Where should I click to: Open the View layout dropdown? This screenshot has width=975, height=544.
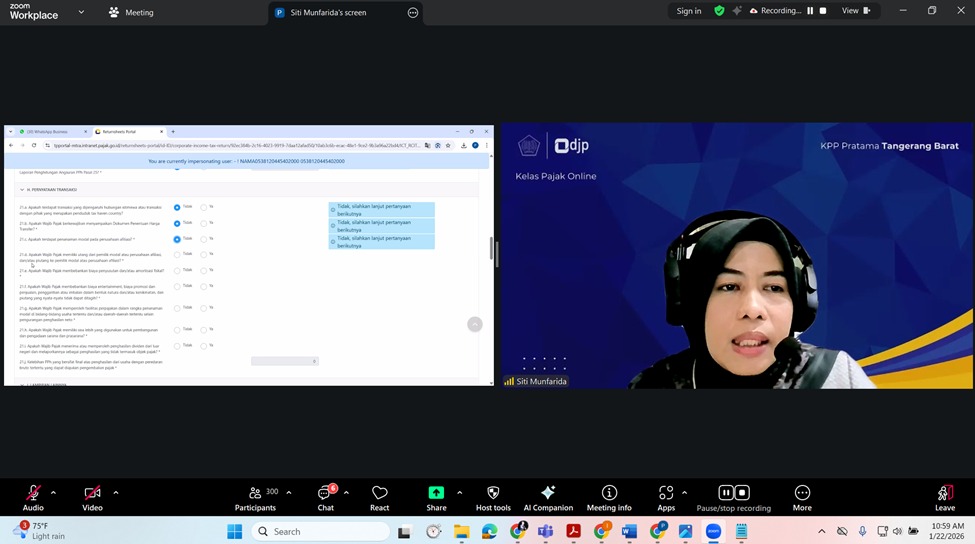(x=855, y=11)
